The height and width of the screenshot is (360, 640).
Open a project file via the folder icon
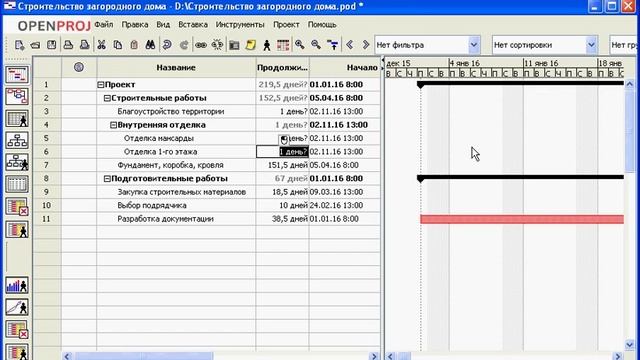[36, 45]
